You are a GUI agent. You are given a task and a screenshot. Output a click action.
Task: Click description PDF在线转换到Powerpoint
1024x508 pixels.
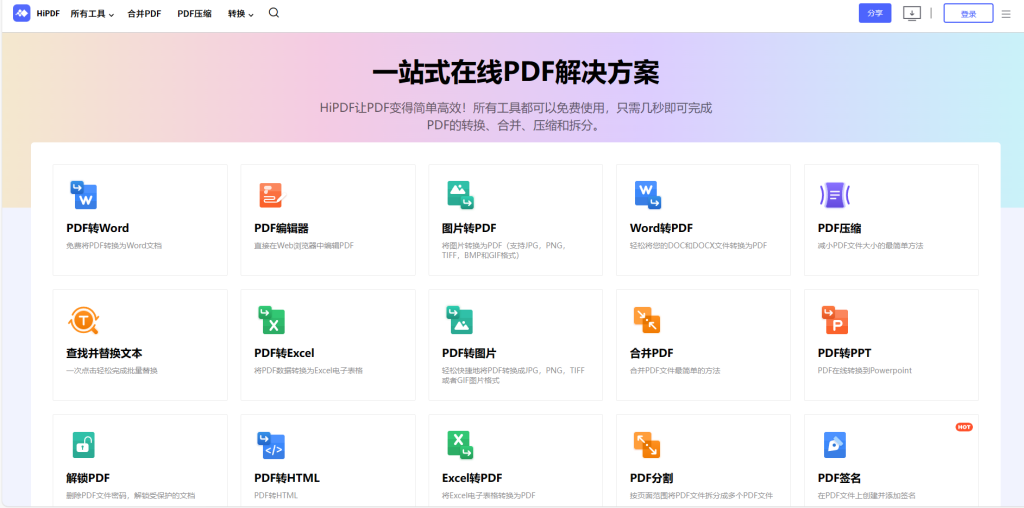click(x=865, y=371)
